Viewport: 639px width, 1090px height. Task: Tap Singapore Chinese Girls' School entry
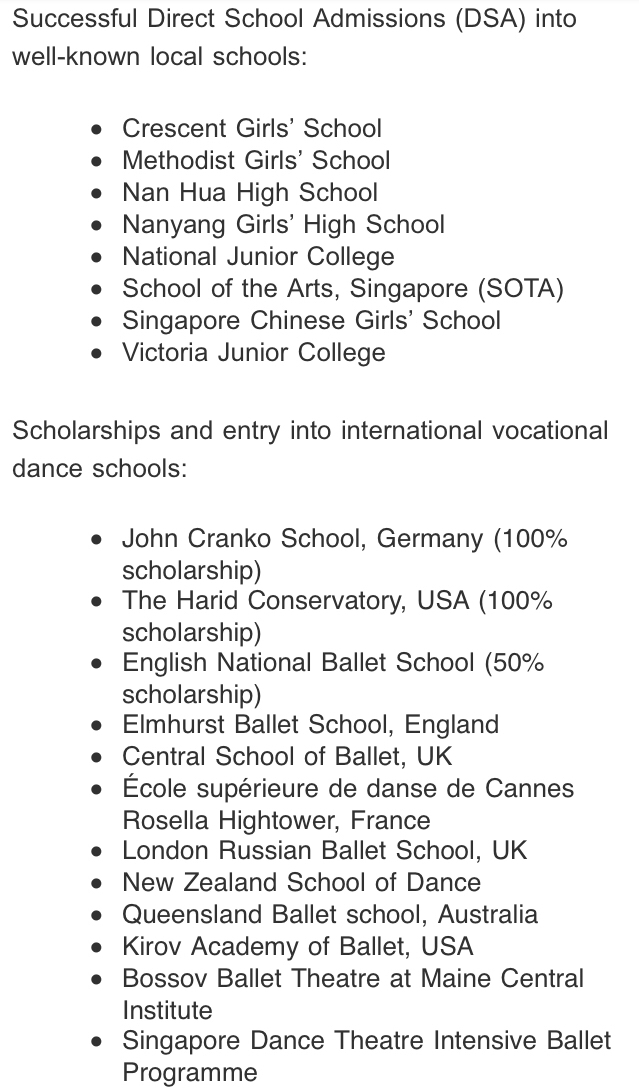point(311,321)
